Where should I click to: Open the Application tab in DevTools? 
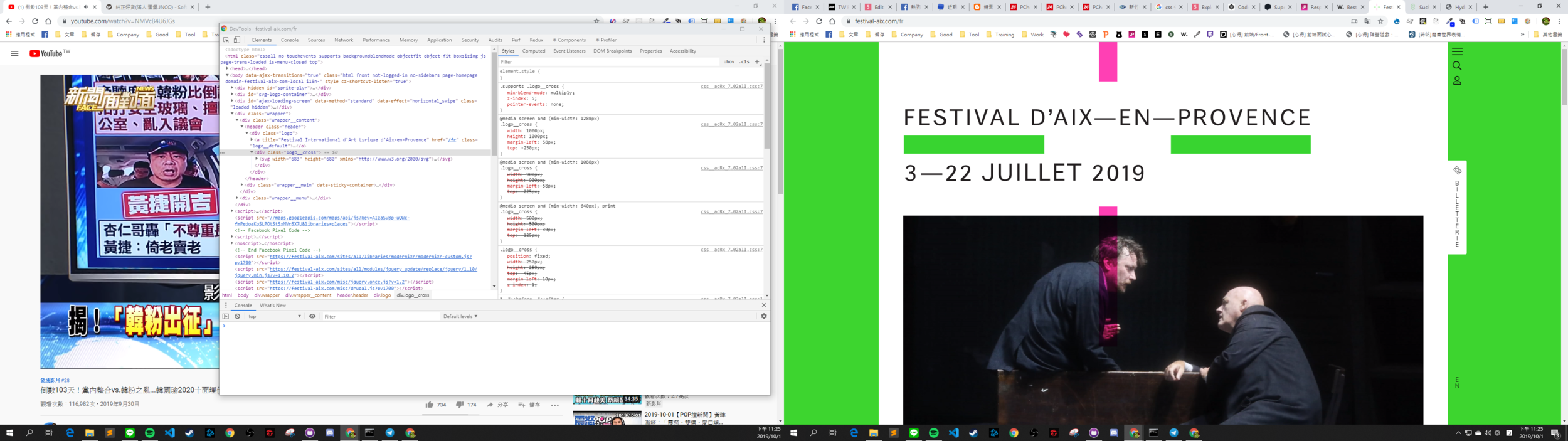point(439,40)
